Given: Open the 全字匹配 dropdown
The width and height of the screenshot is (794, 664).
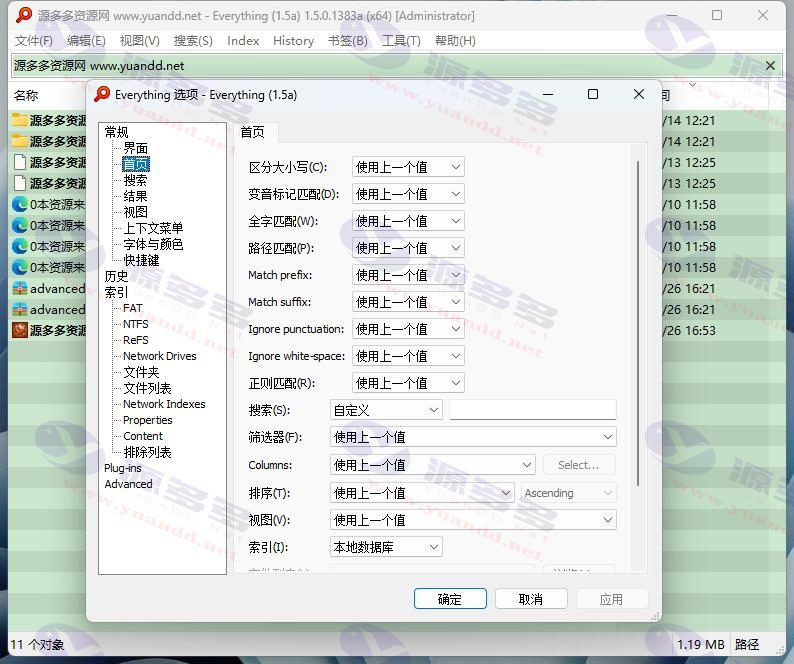Looking at the screenshot, I should pos(408,221).
